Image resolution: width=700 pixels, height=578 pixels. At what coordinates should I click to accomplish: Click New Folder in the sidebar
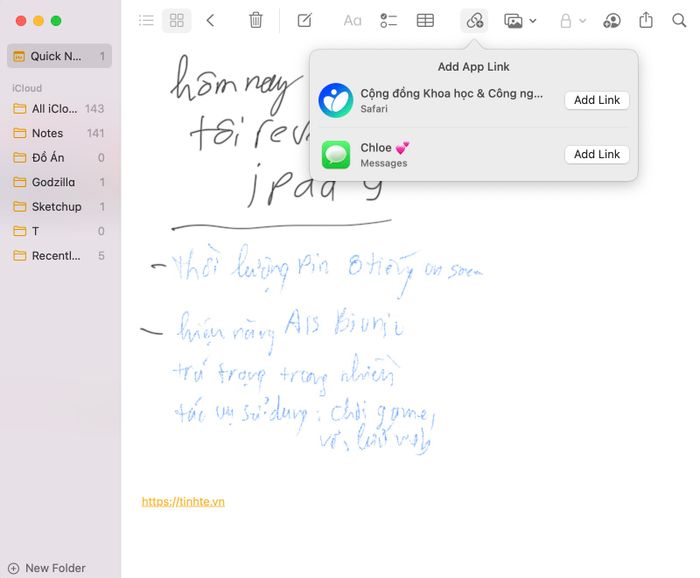pos(47,568)
